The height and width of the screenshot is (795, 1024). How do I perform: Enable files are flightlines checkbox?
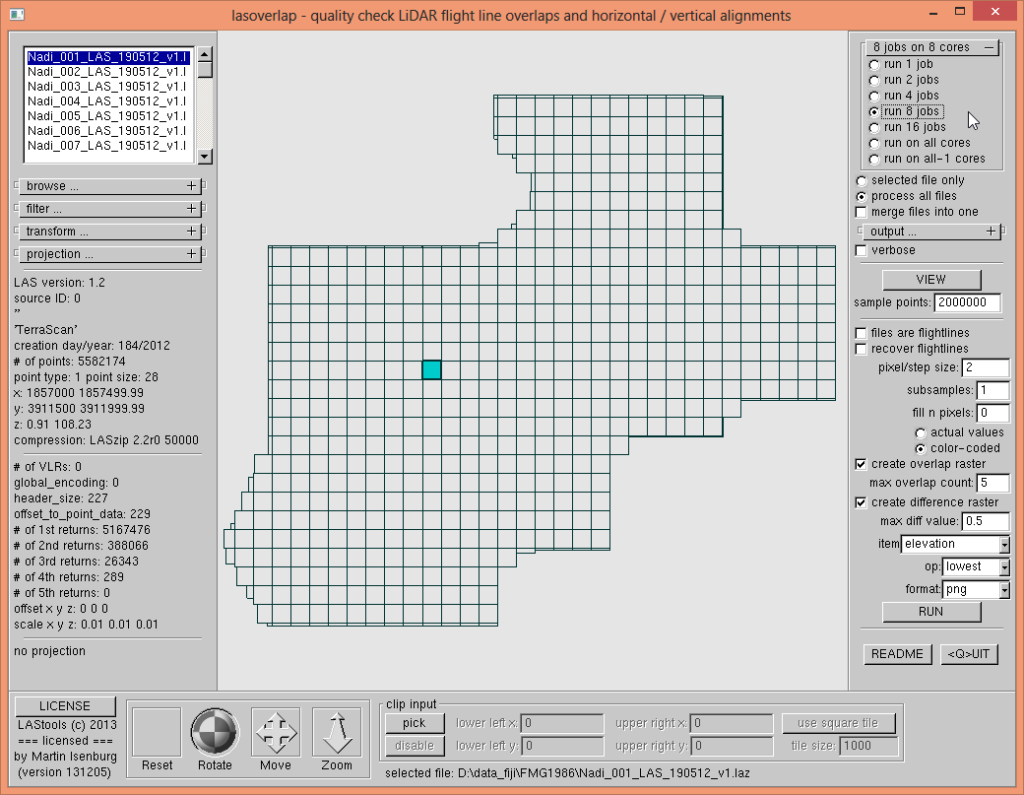pos(861,333)
